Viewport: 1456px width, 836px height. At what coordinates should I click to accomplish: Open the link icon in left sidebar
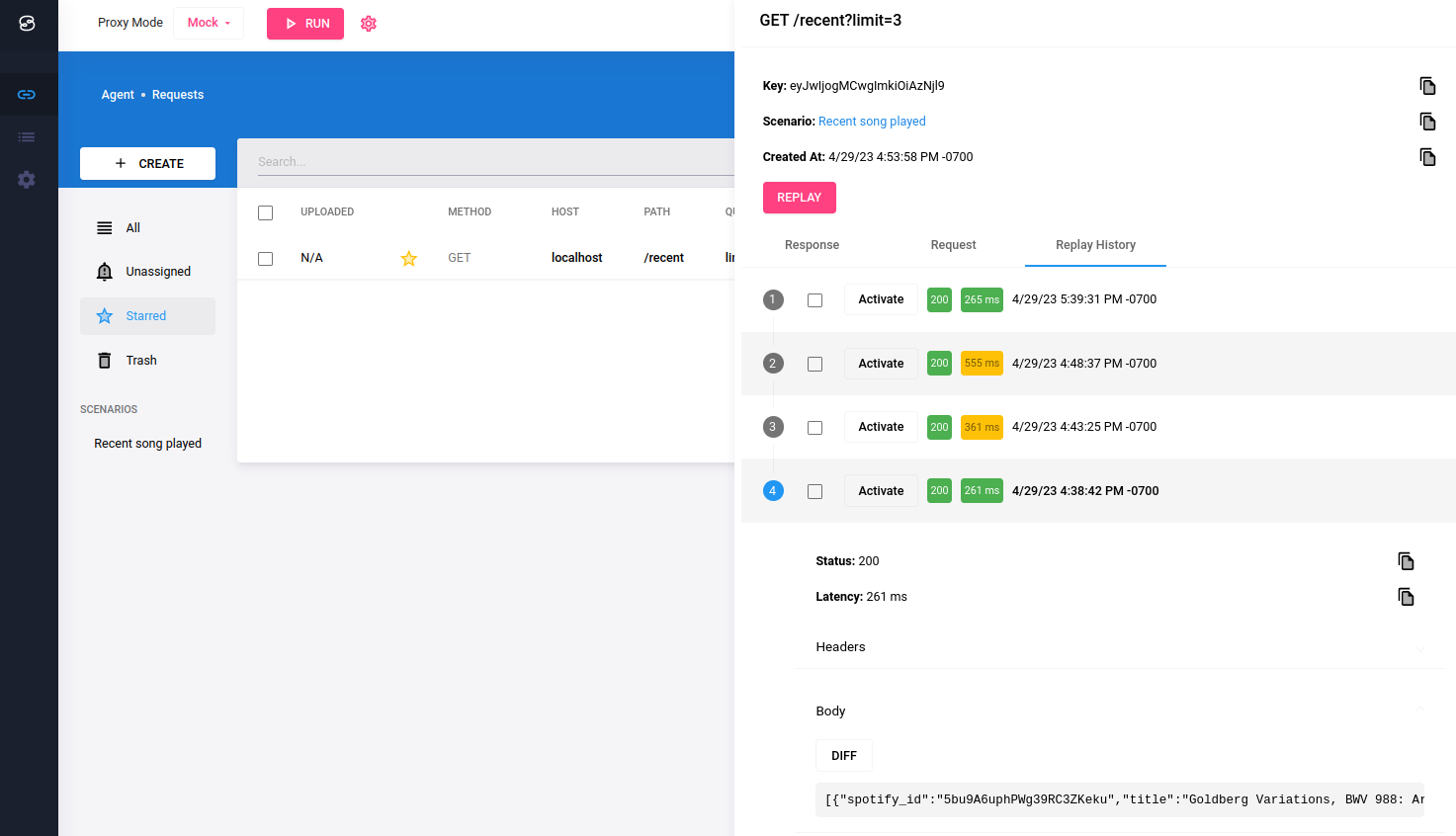27,95
